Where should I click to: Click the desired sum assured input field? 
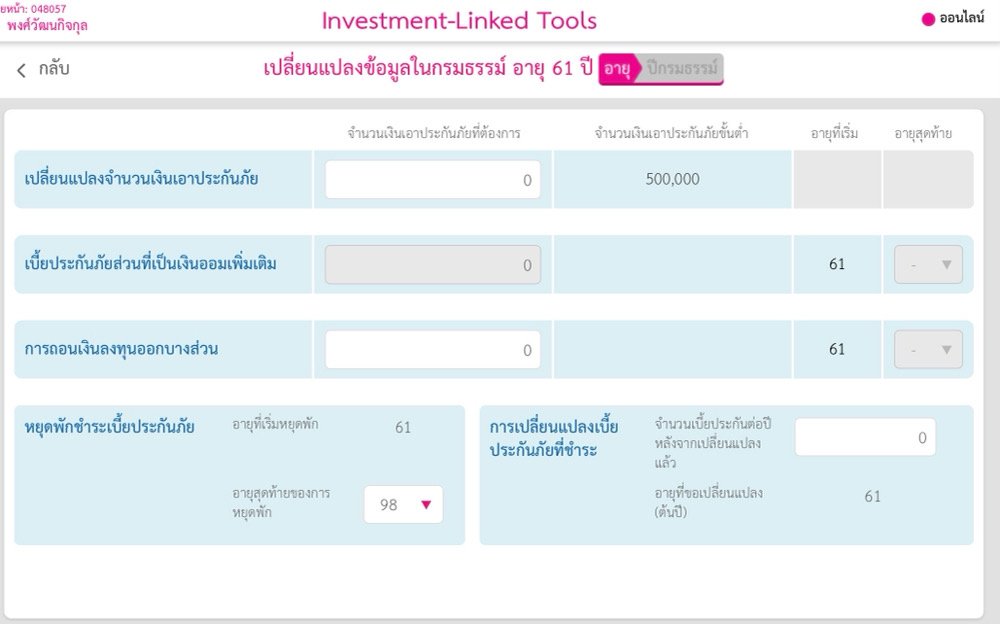(432, 179)
